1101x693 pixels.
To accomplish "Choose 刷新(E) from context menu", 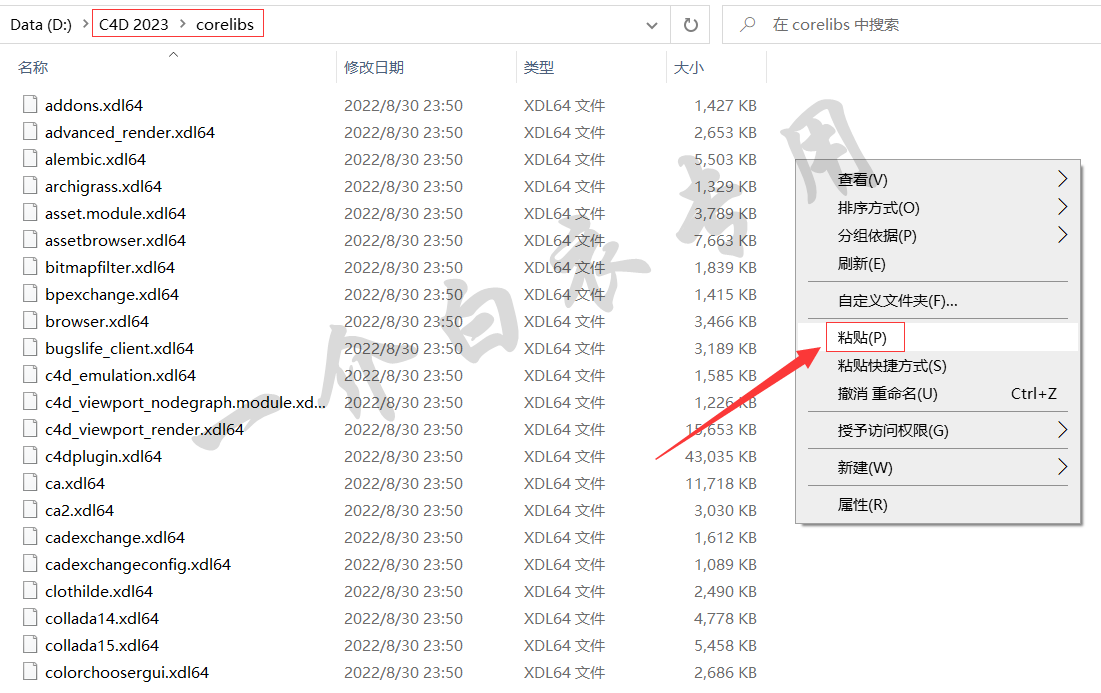I will coord(937,264).
